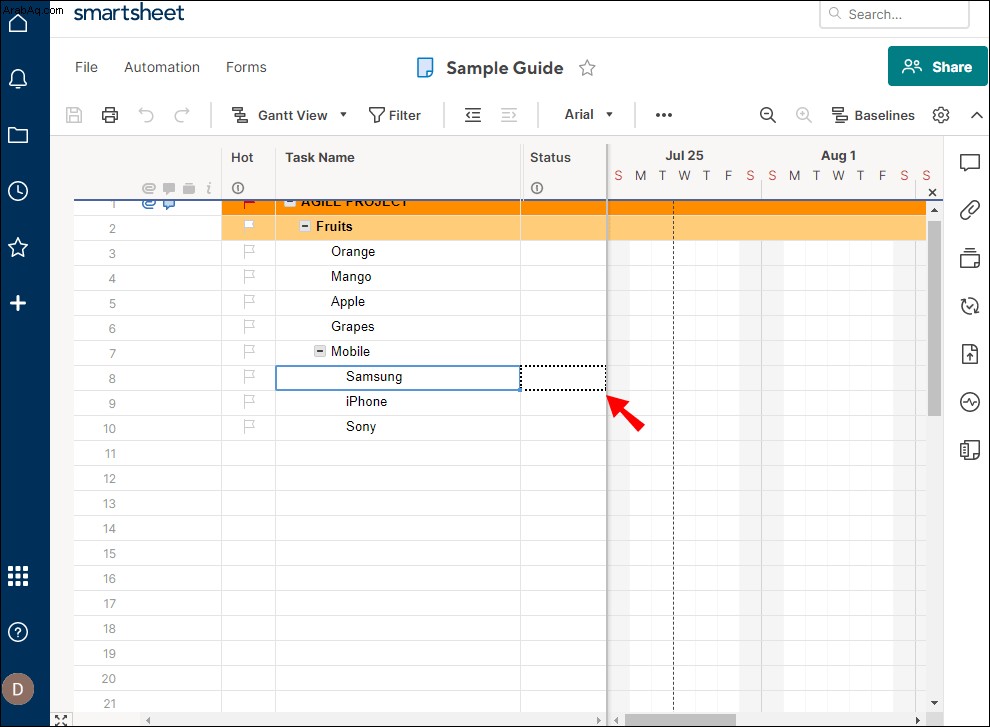Click in the Search field

coord(894,14)
